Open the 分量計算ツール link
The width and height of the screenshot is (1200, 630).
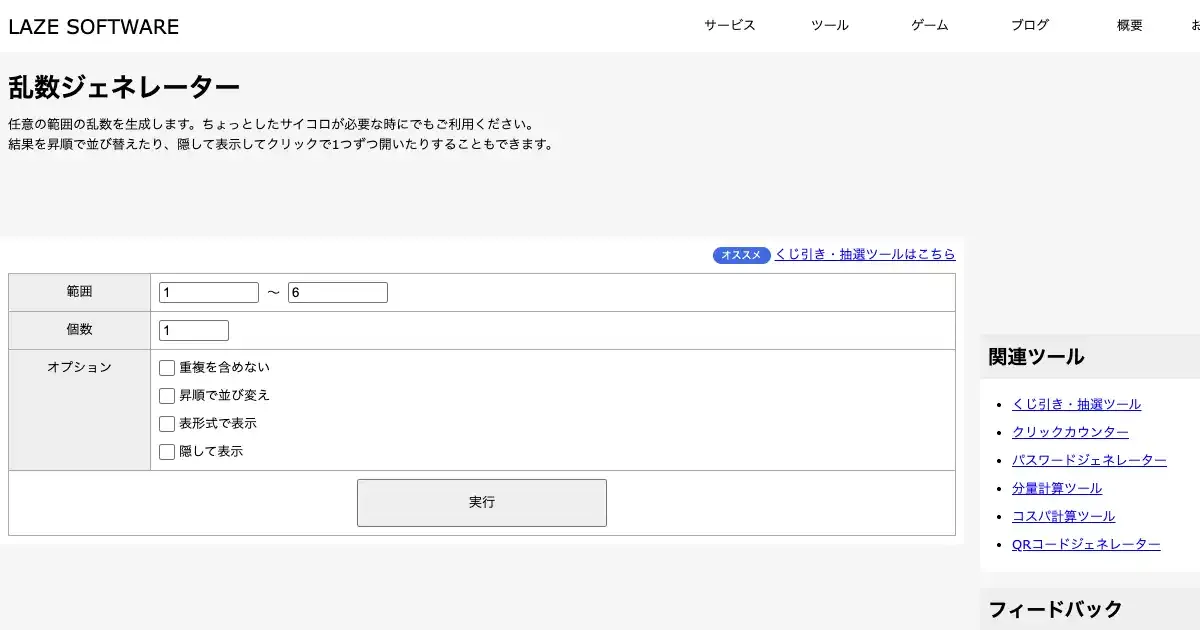pos(1057,489)
